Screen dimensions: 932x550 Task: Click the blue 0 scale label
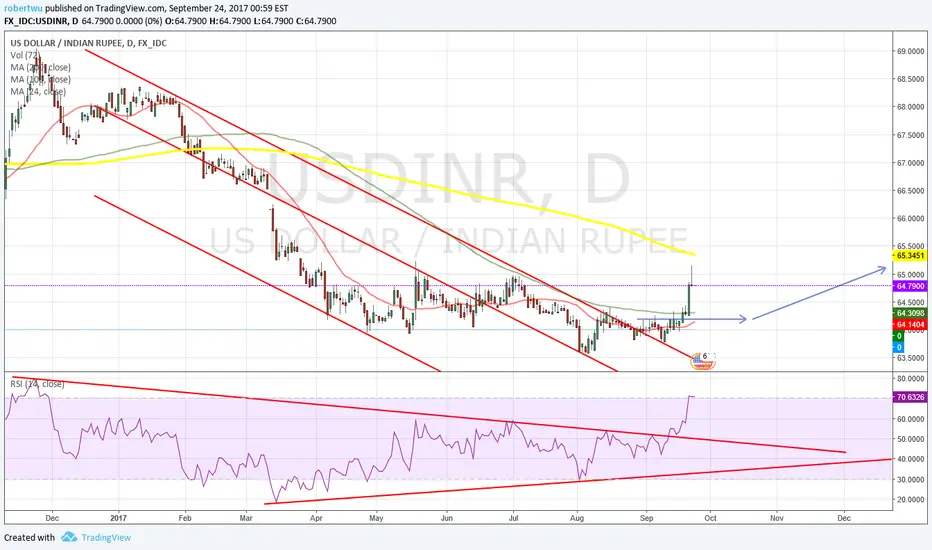[x=899, y=347]
